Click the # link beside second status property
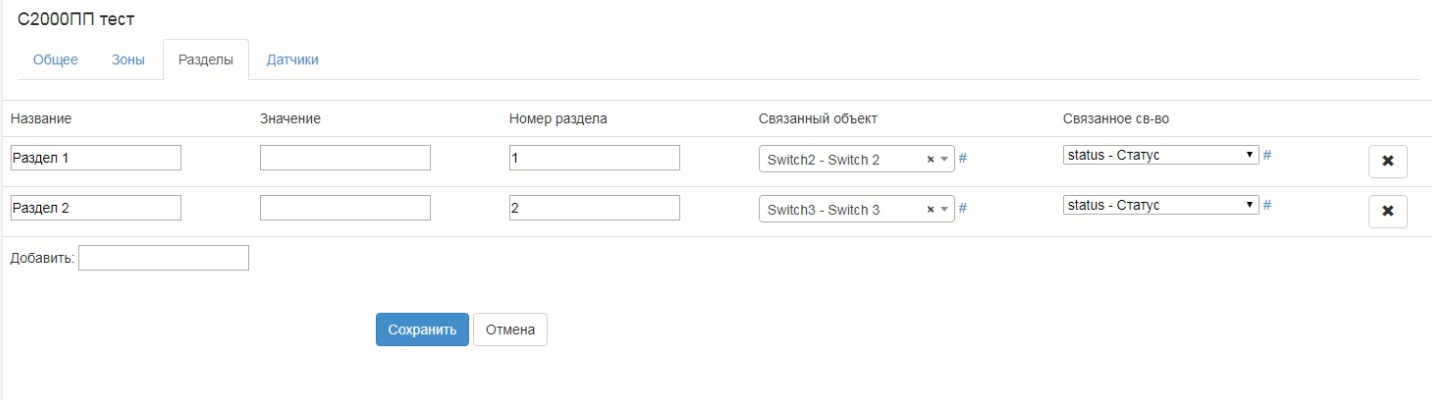 1267,205
